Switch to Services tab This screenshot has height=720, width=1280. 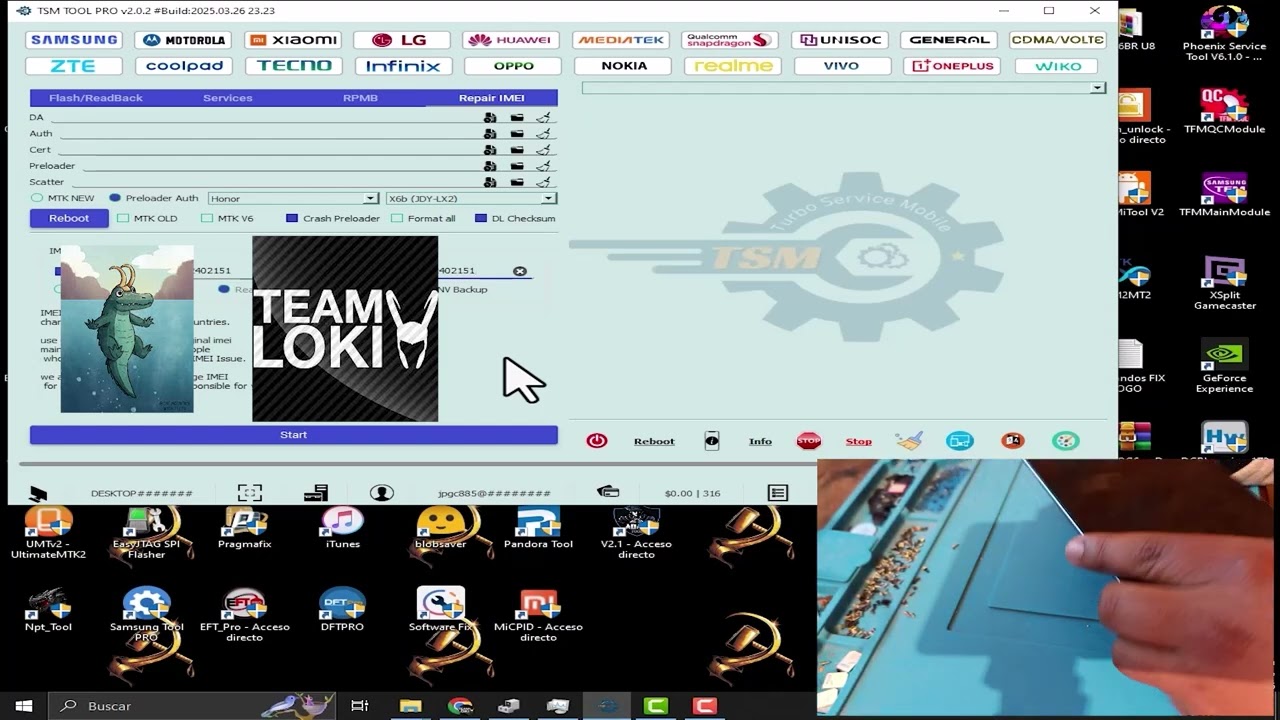[227, 98]
